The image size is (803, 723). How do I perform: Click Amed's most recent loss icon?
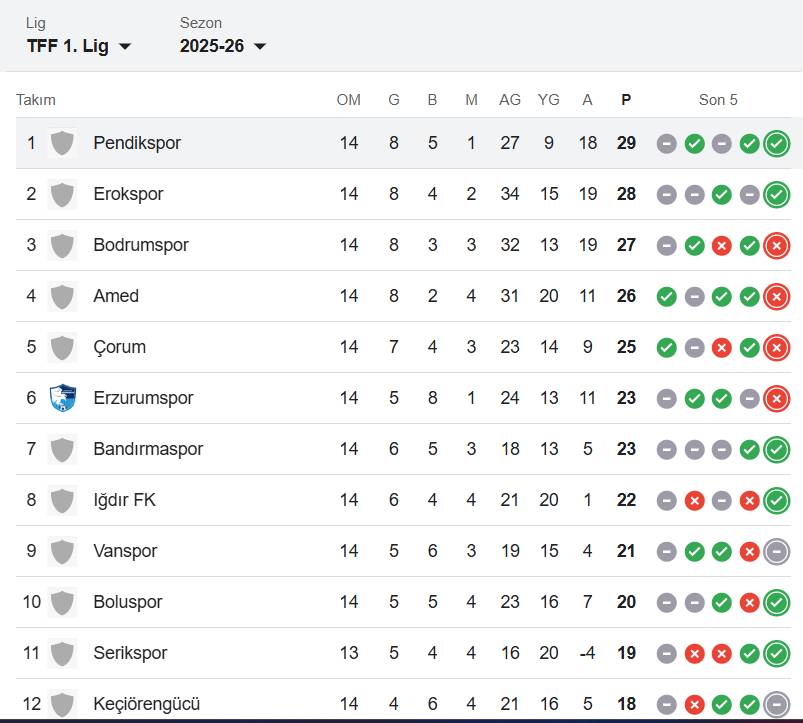pyautogui.click(x=776, y=297)
